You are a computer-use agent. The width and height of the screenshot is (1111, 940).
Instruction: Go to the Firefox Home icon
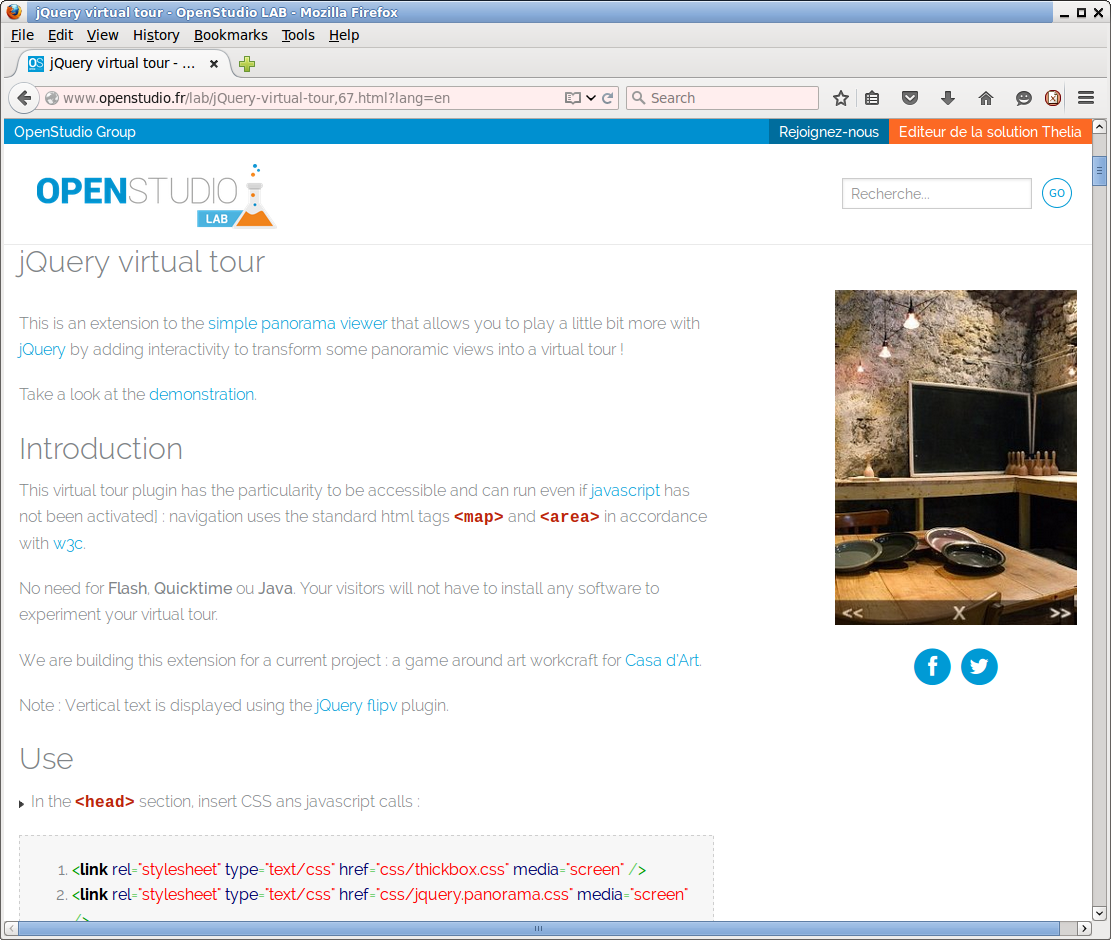tap(986, 98)
